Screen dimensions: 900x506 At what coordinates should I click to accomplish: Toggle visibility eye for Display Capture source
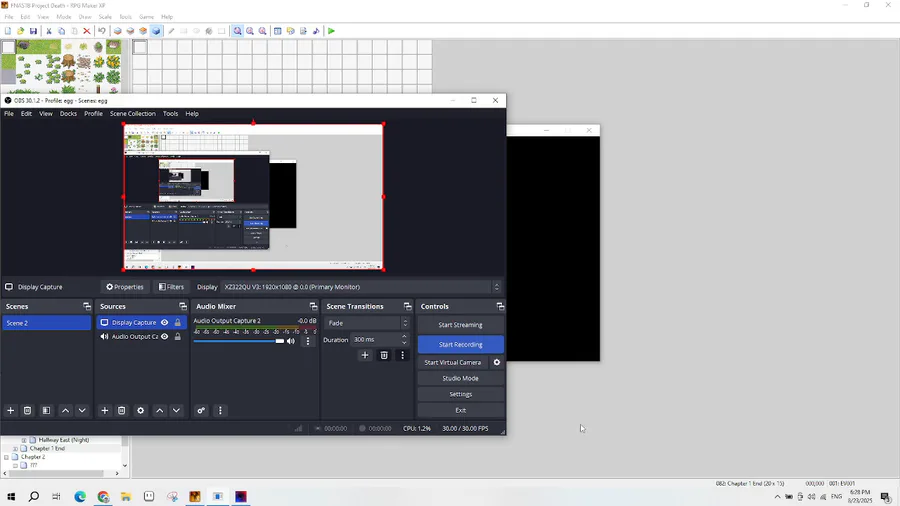pos(164,322)
